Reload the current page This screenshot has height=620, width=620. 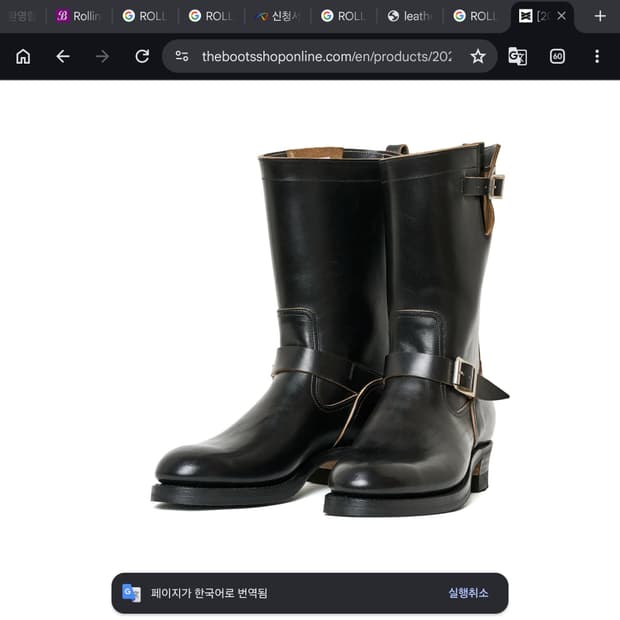[142, 57]
